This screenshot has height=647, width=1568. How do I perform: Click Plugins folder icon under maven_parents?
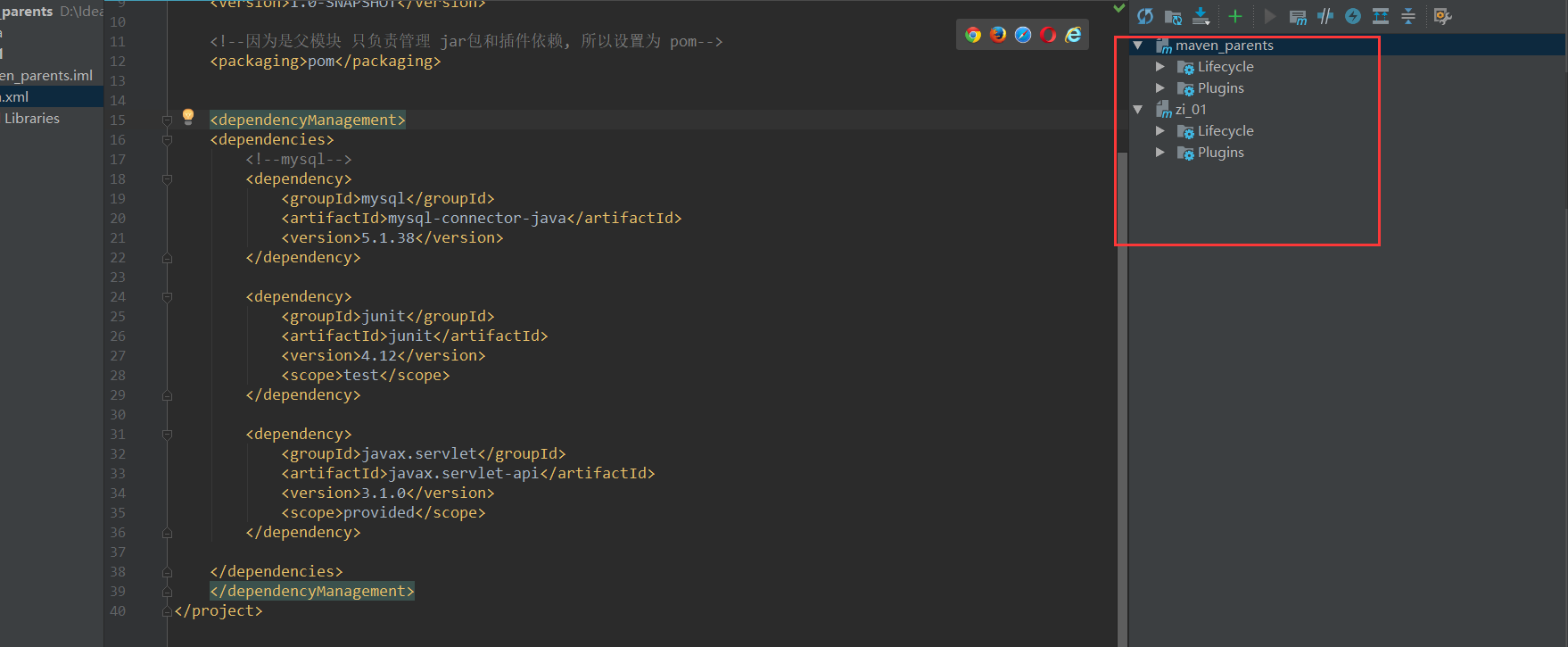pos(1185,88)
